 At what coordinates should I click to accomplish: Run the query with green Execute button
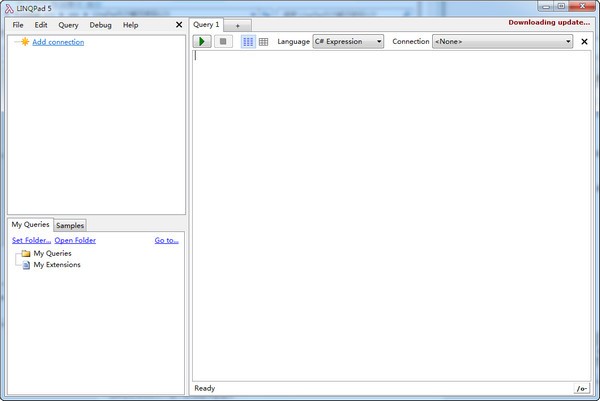coord(203,42)
